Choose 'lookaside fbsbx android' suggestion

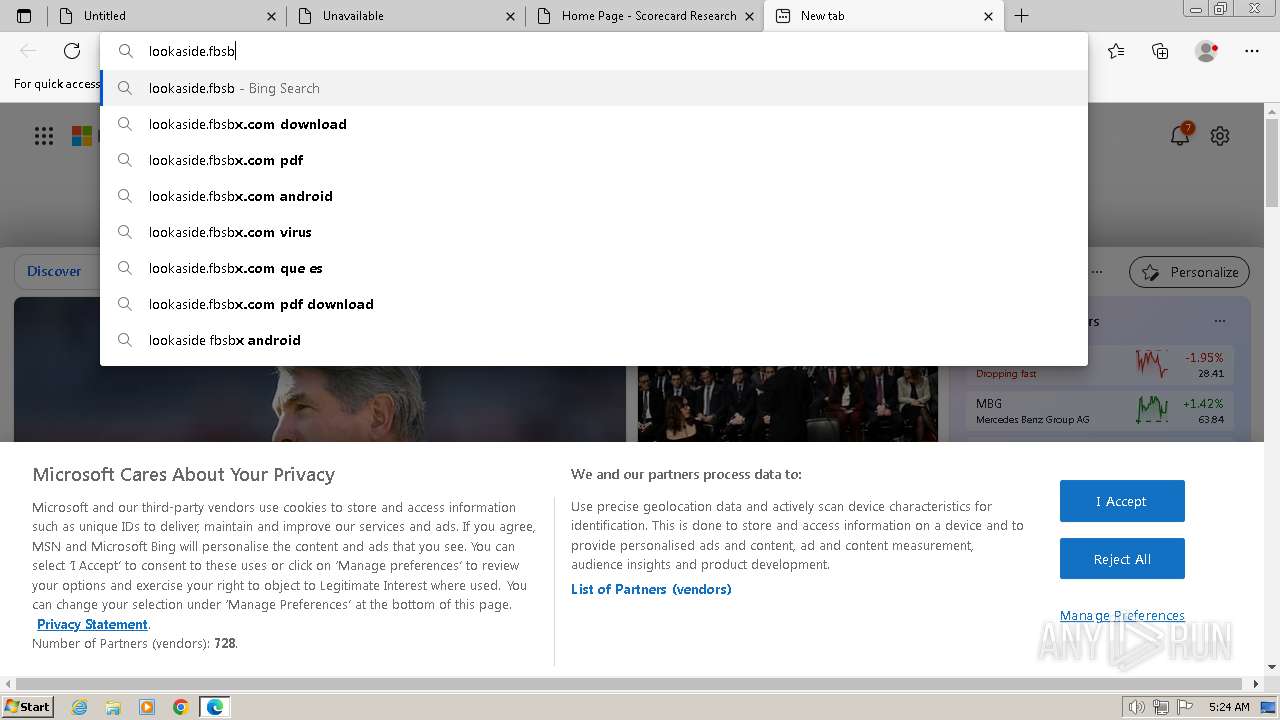click(594, 340)
